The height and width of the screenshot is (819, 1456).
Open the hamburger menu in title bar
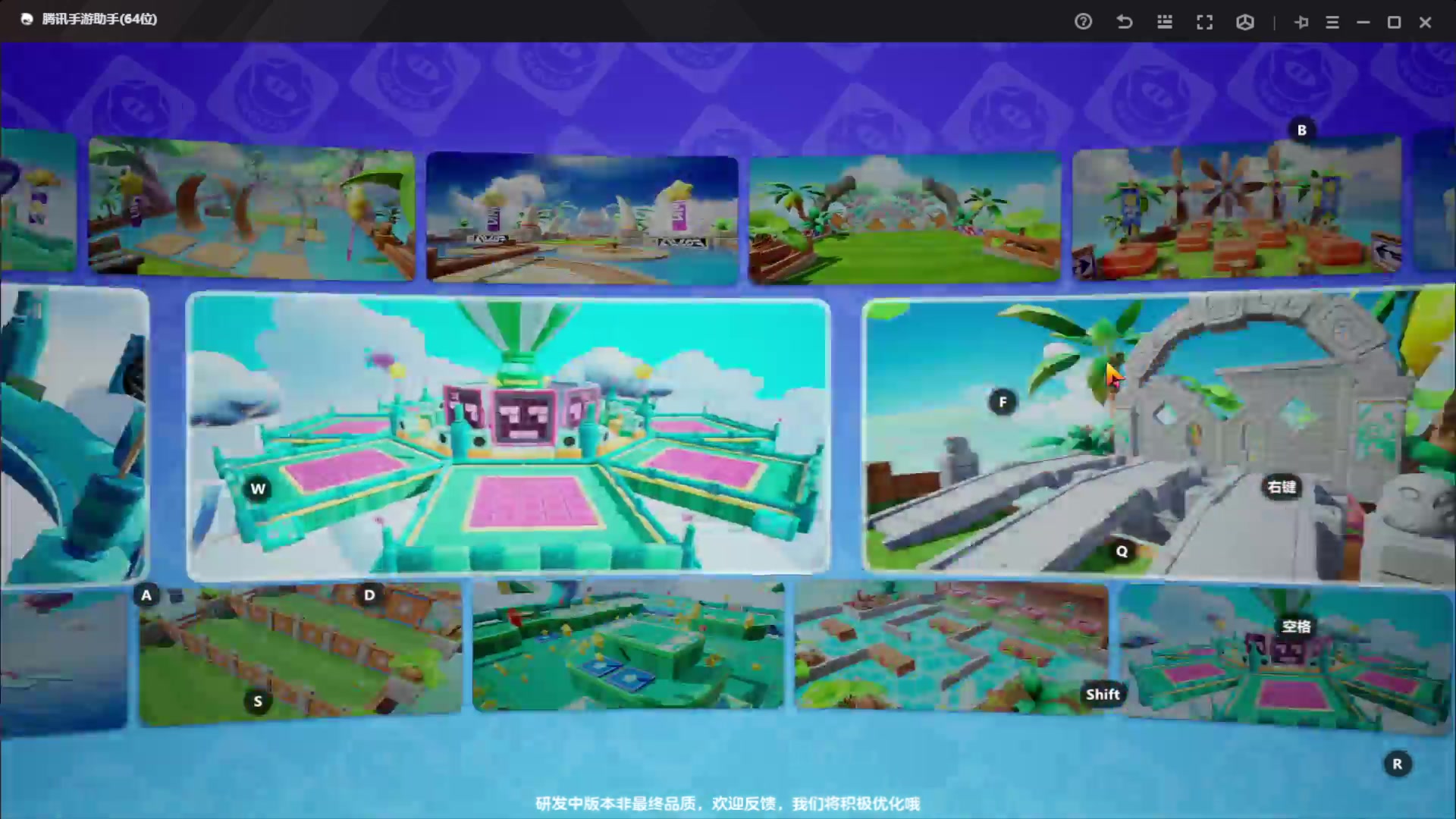(x=1332, y=22)
